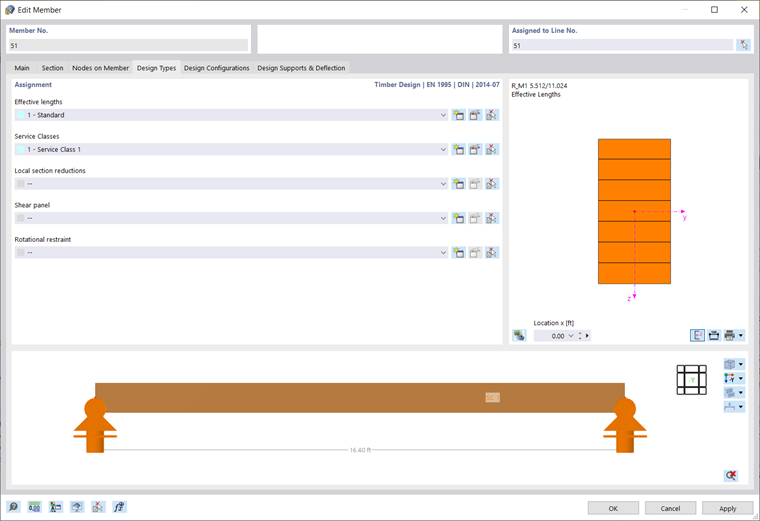Screen dimensions: 760x521
Task: Click cyan swatch of Service Class 1
Action: click(21, 149)
